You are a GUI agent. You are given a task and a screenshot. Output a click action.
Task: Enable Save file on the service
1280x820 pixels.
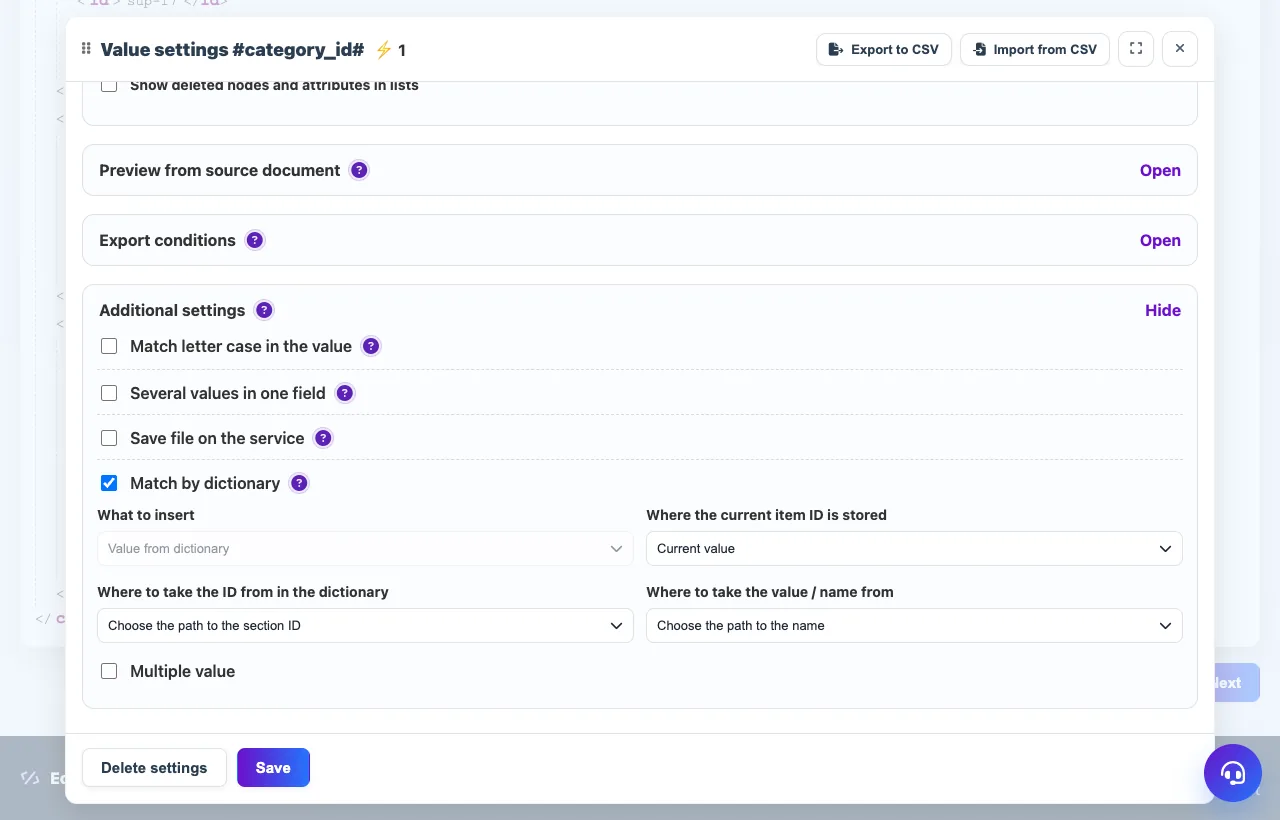coord(109,438)
